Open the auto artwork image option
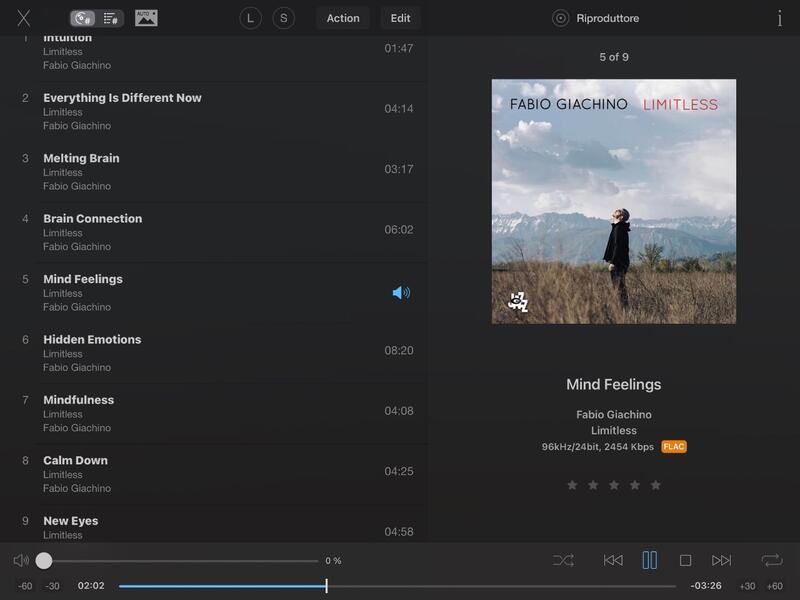This screenshot has height=600, width=800. coord(146,18)
